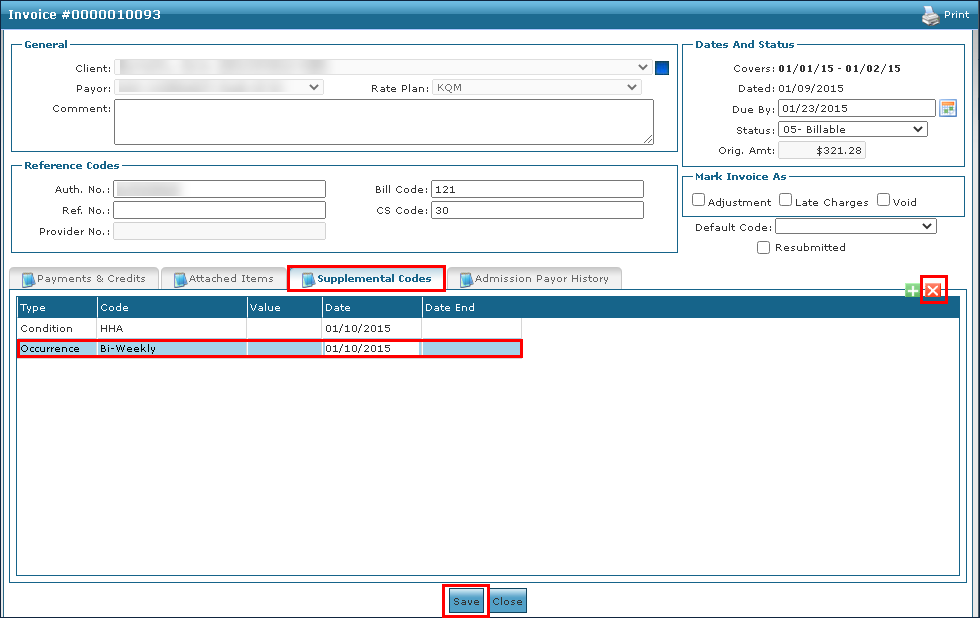
Task: Click the Print printer icon
Action: click(930, 15)
